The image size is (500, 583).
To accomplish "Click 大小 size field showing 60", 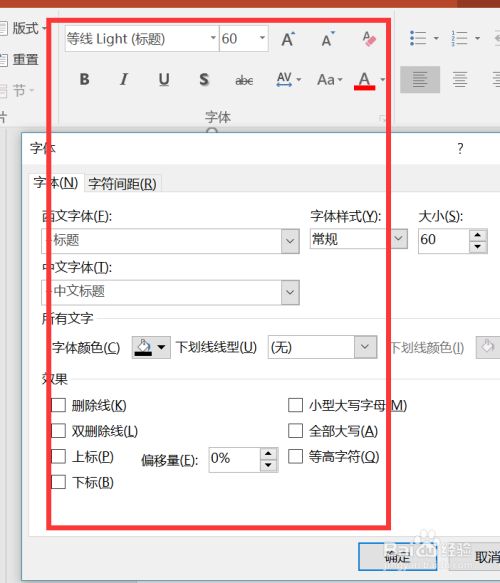I will [443, 241].
